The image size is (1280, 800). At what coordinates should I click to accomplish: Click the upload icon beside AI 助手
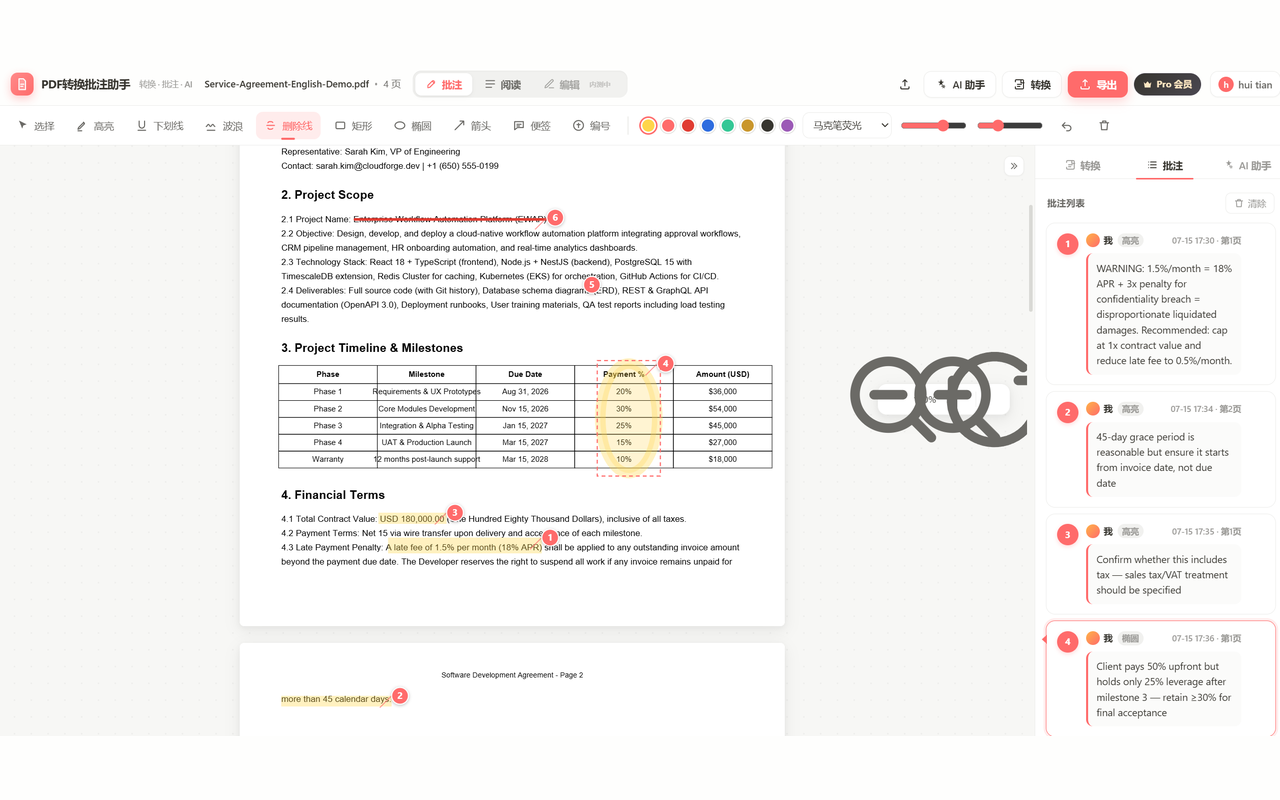pyautogui.click(x=905, y=85)
